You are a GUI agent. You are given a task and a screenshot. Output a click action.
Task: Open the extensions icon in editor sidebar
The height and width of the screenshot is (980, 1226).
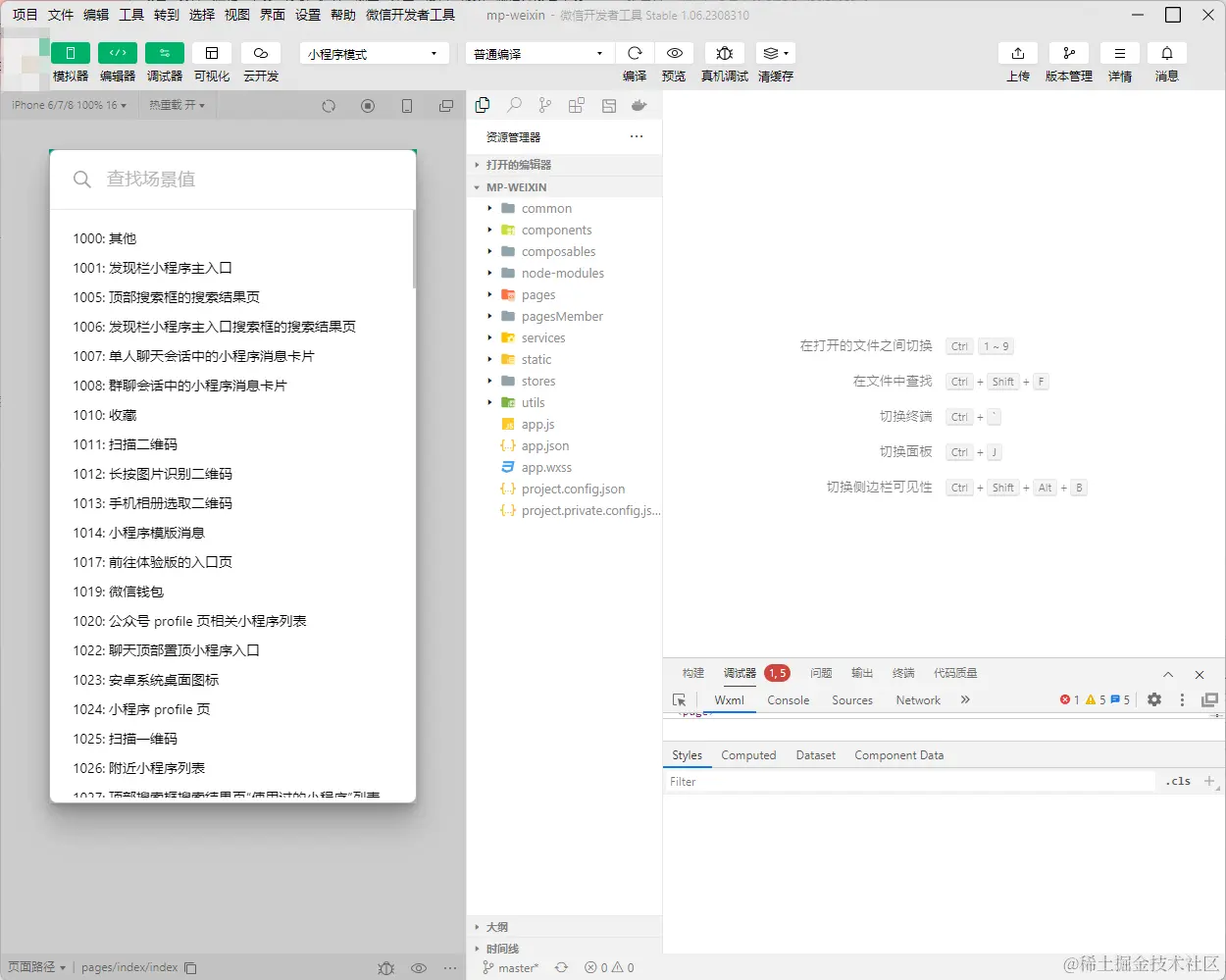577,105
